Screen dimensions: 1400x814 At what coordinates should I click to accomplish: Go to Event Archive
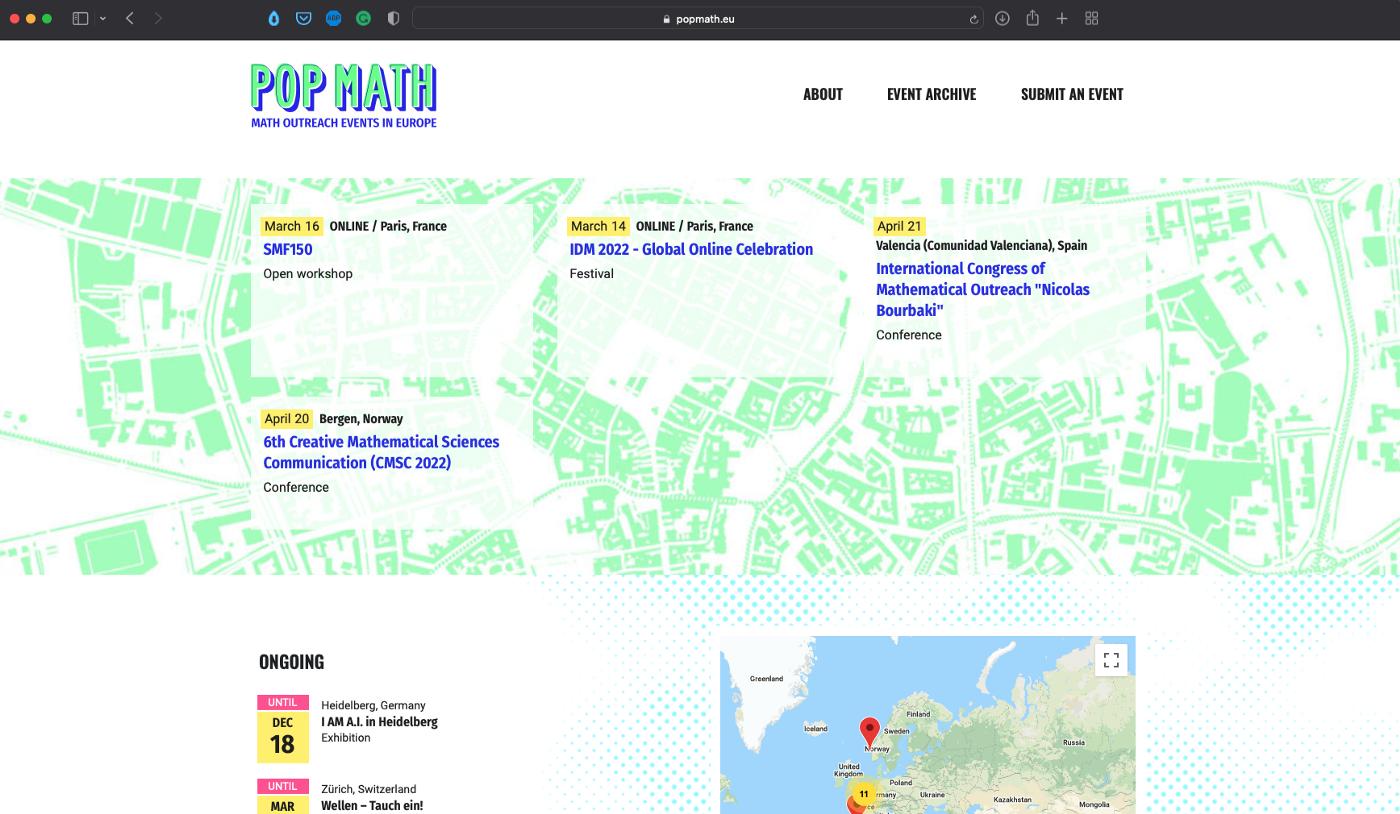coord(931,94)
